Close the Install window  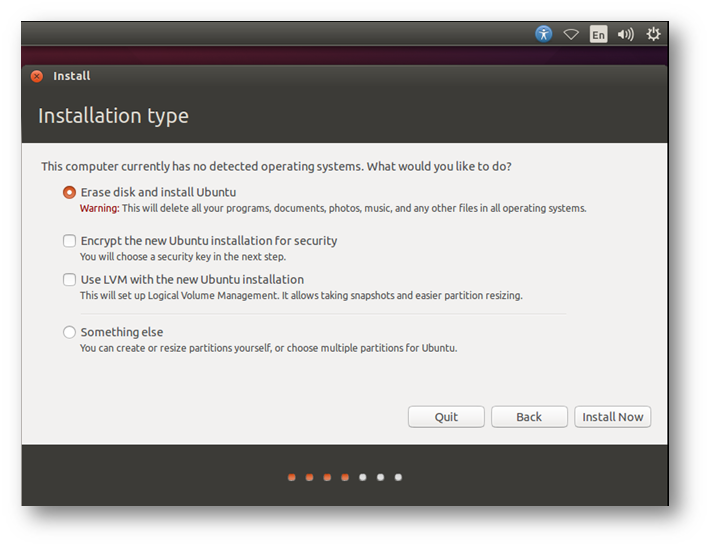(x=37, y=76)
